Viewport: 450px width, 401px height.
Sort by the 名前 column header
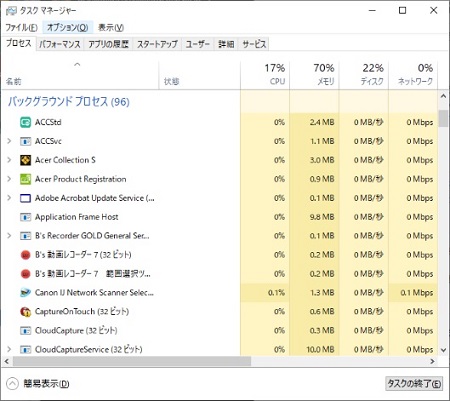click(x=80, y=75)
